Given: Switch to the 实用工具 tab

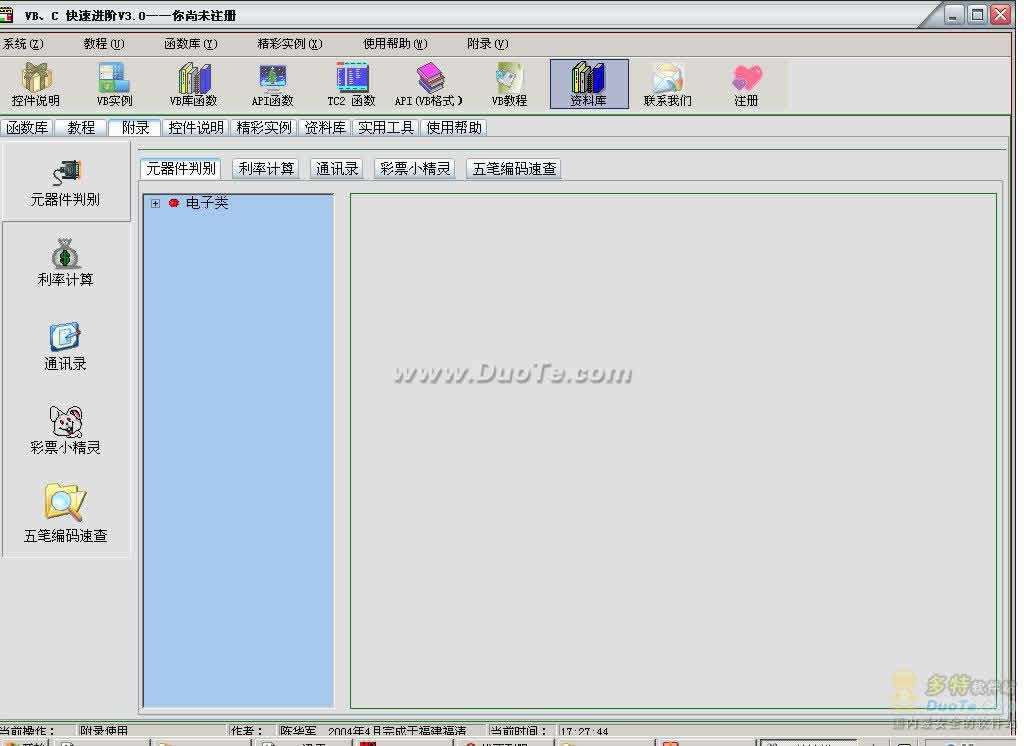Looking at the screenshot, I should pos(386,128).
